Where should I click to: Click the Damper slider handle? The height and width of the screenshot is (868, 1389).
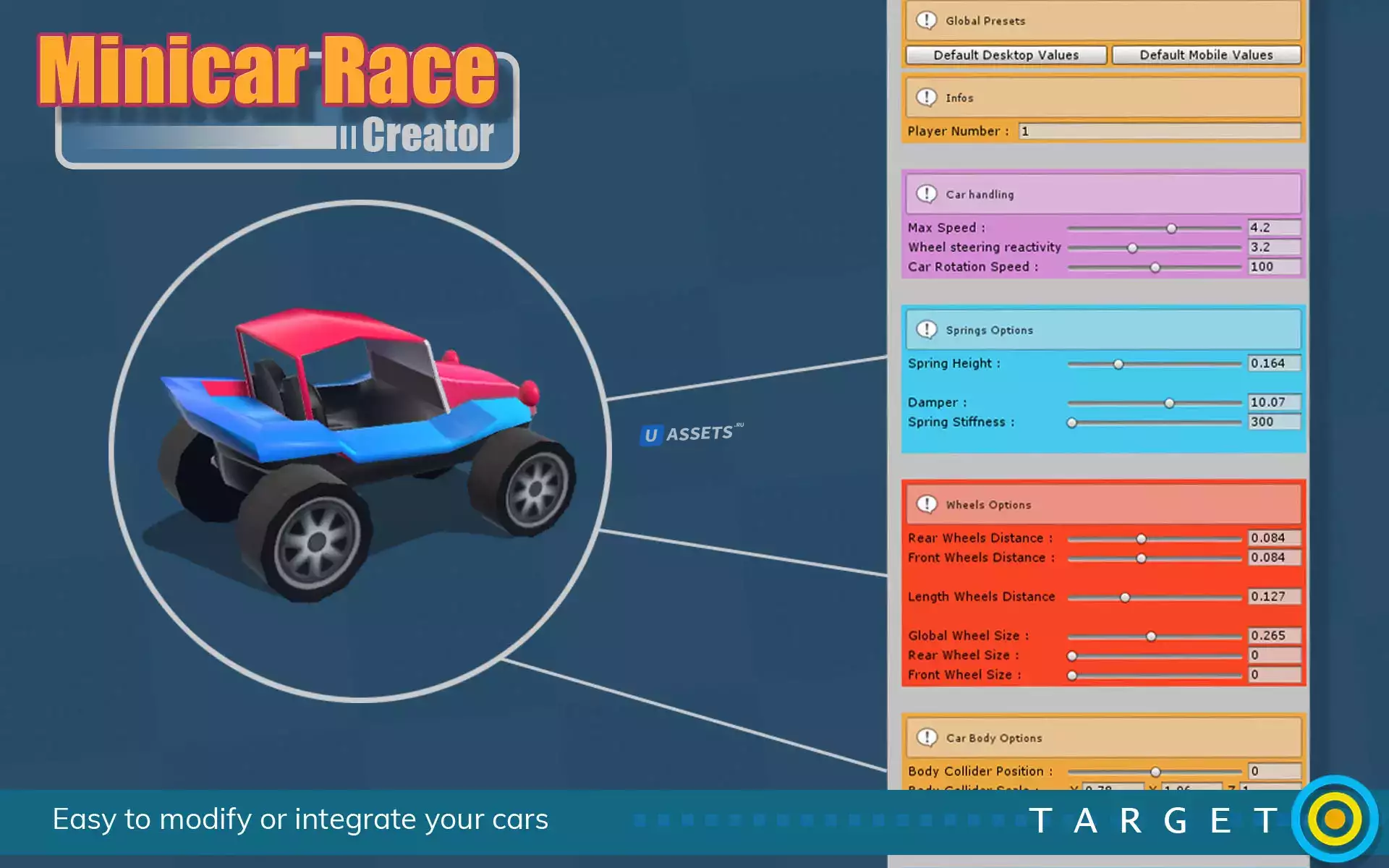click(1169, 403)
